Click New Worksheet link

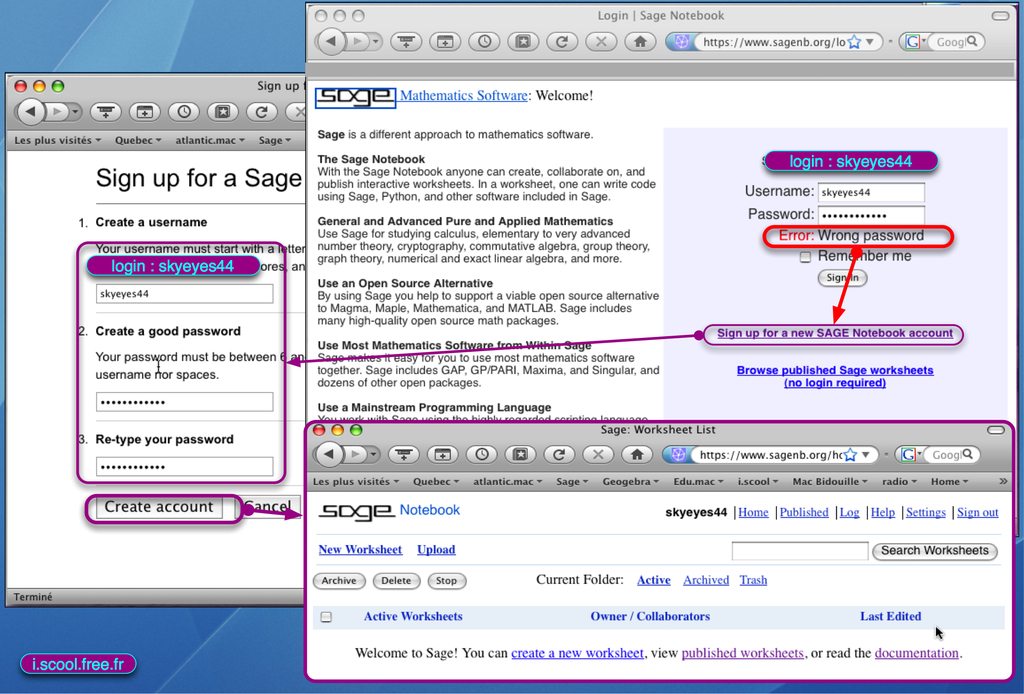360,550
